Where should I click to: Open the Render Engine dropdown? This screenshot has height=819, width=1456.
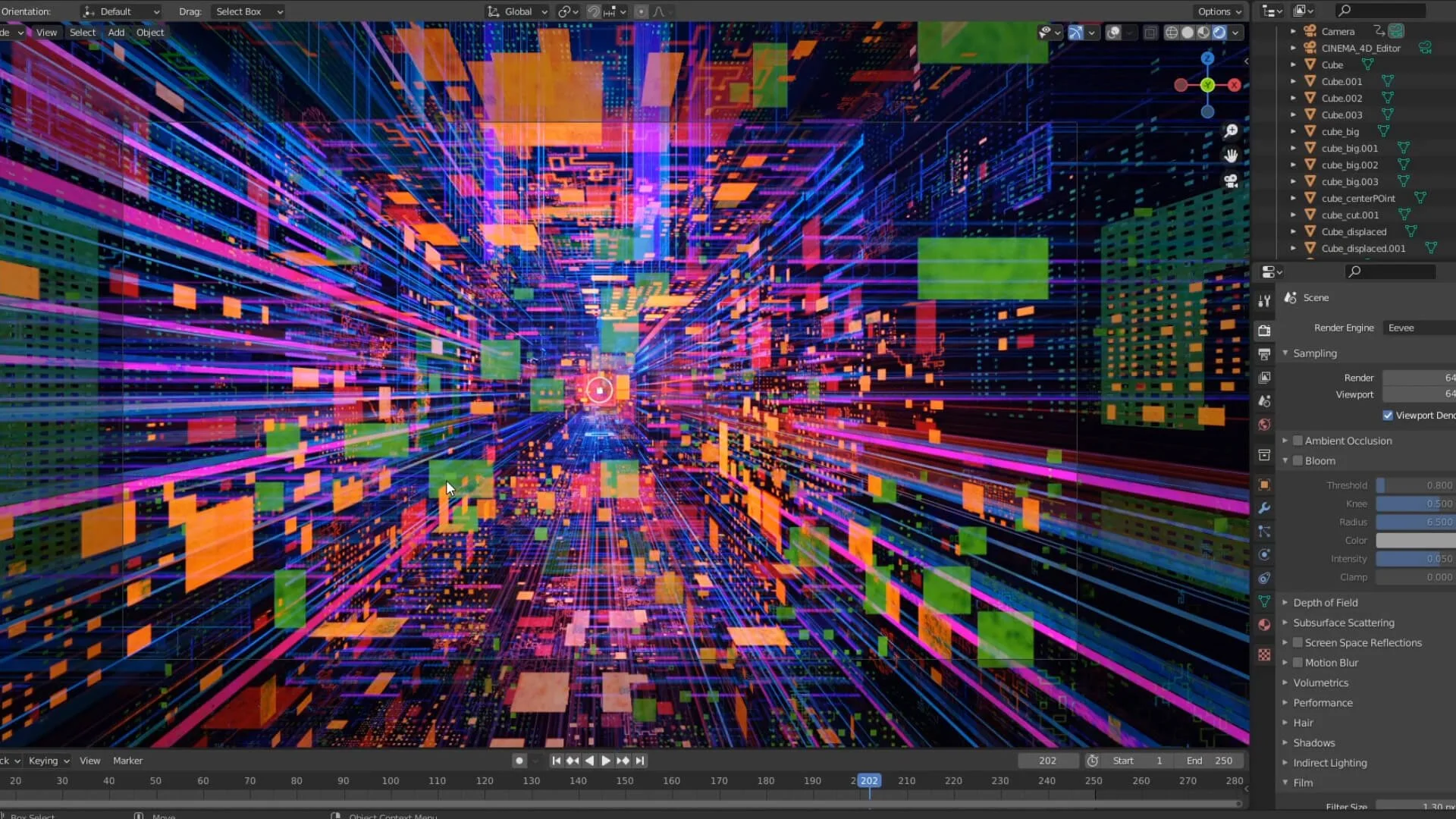[x=1418, y=328]
